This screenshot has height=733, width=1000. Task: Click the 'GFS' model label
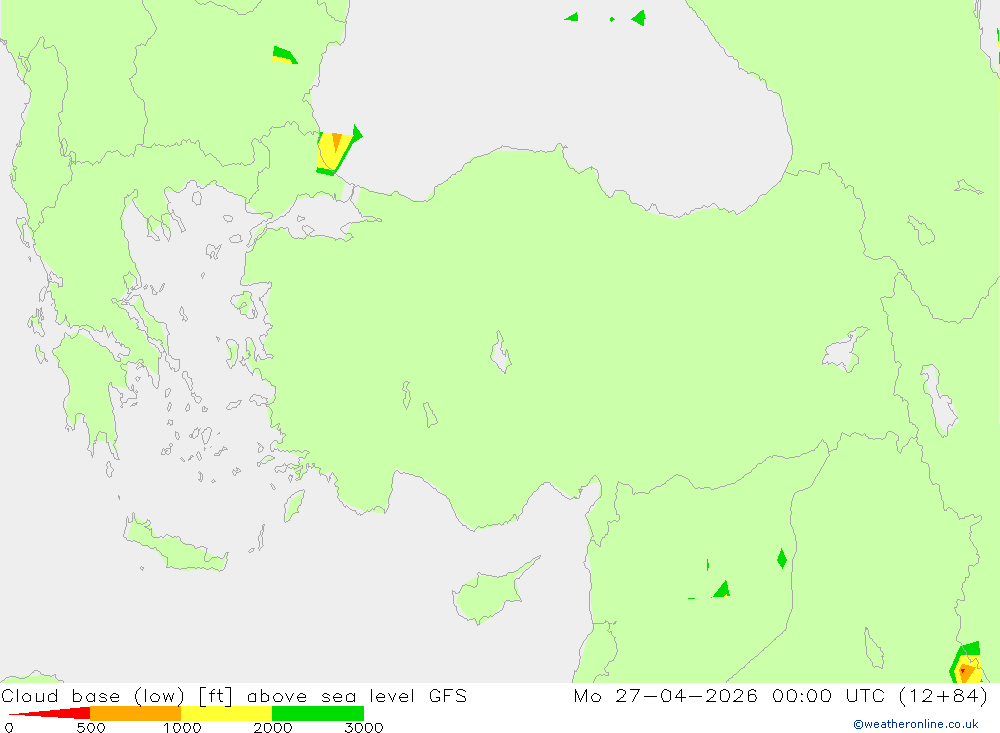(448, 695)
